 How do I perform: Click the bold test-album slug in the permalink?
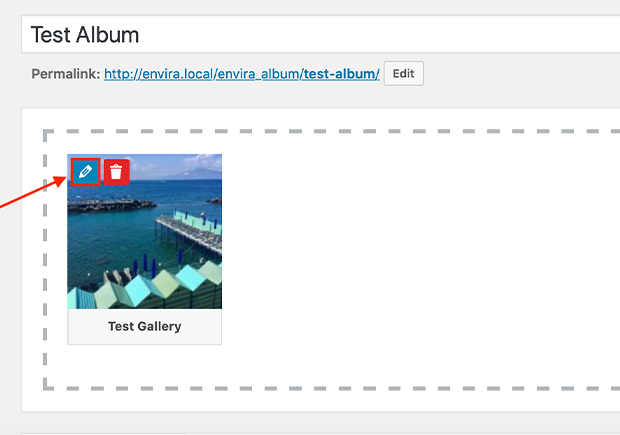[339, 74]
